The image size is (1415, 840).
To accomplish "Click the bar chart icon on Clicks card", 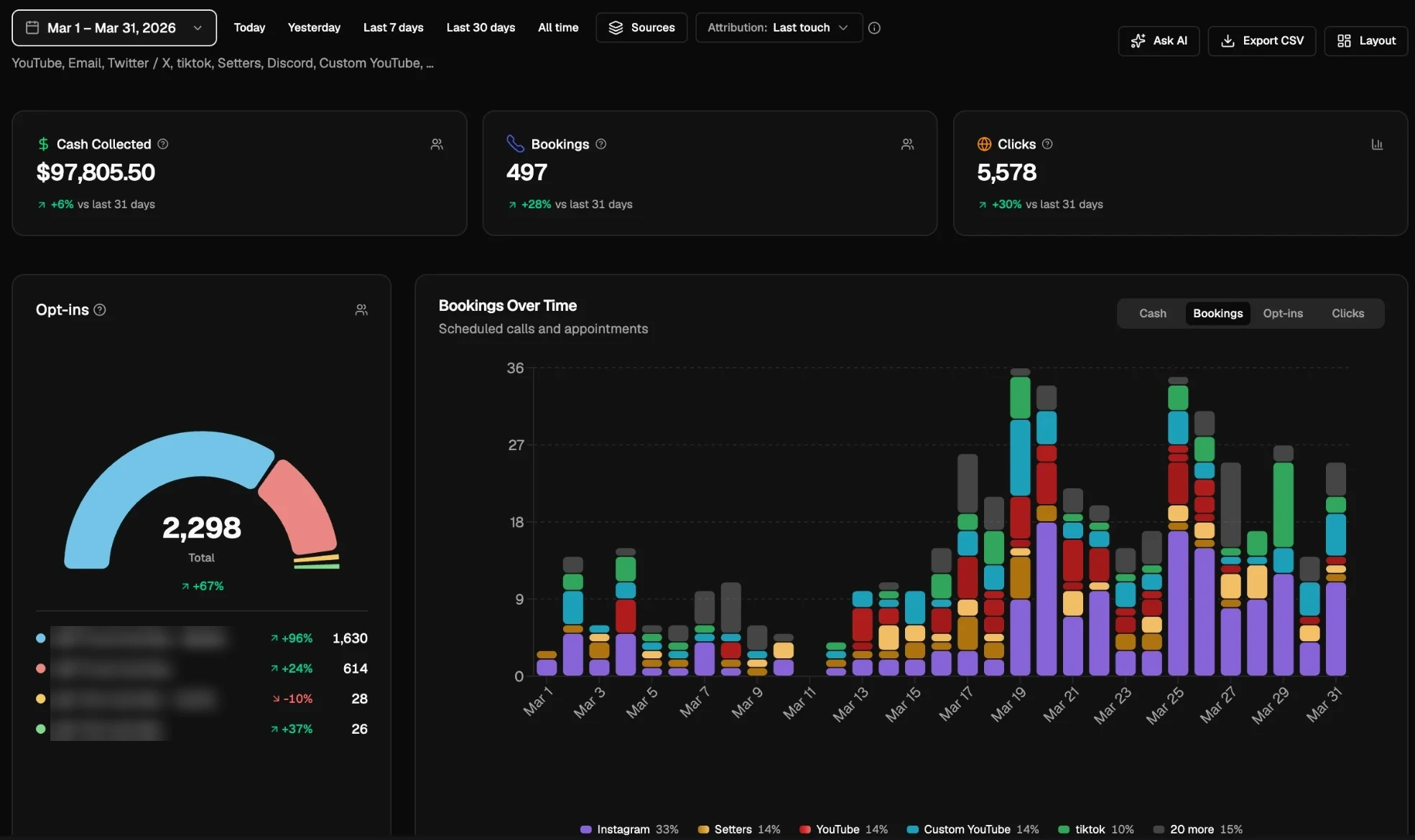I will coord(1377,144).
